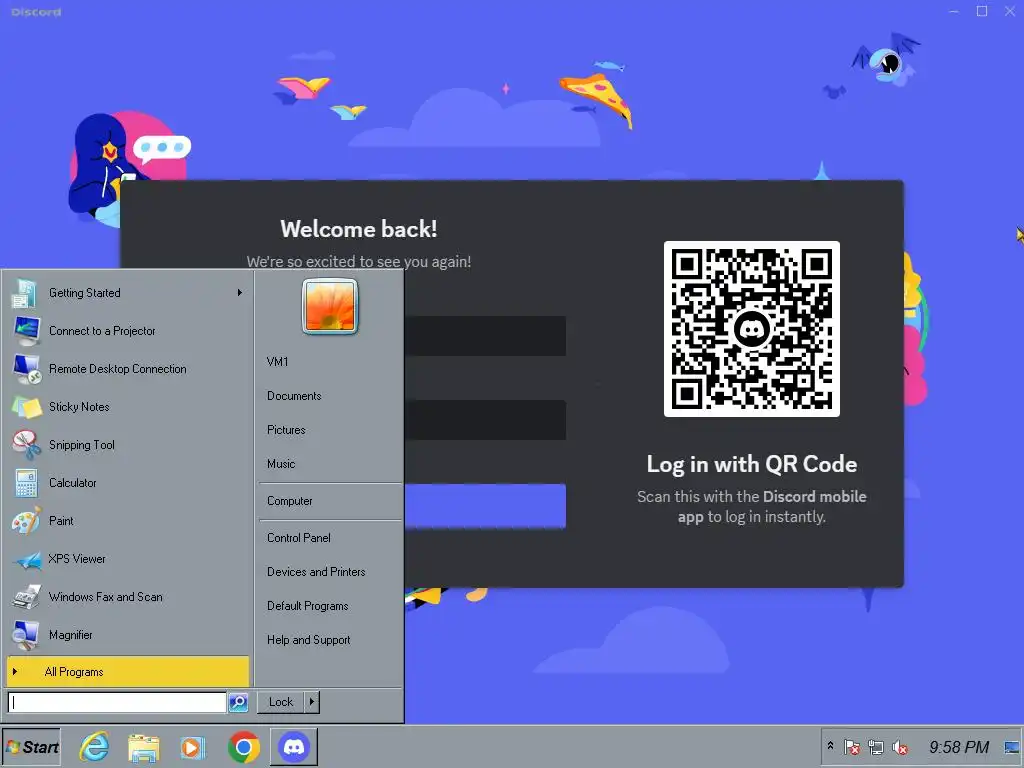This screenshot has width=1024, height=768.
Task: Click the Remote Desktop Connection icon
Action: 26,369
